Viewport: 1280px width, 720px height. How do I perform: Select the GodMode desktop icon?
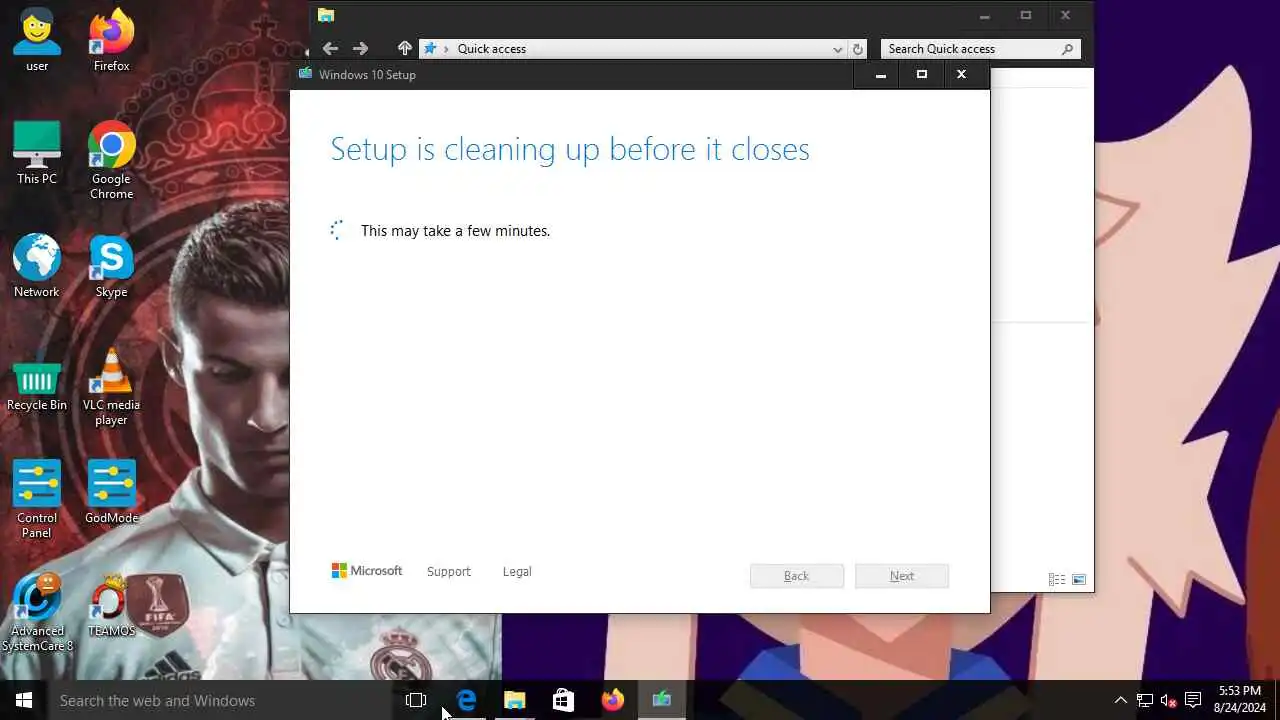point(111,492)
